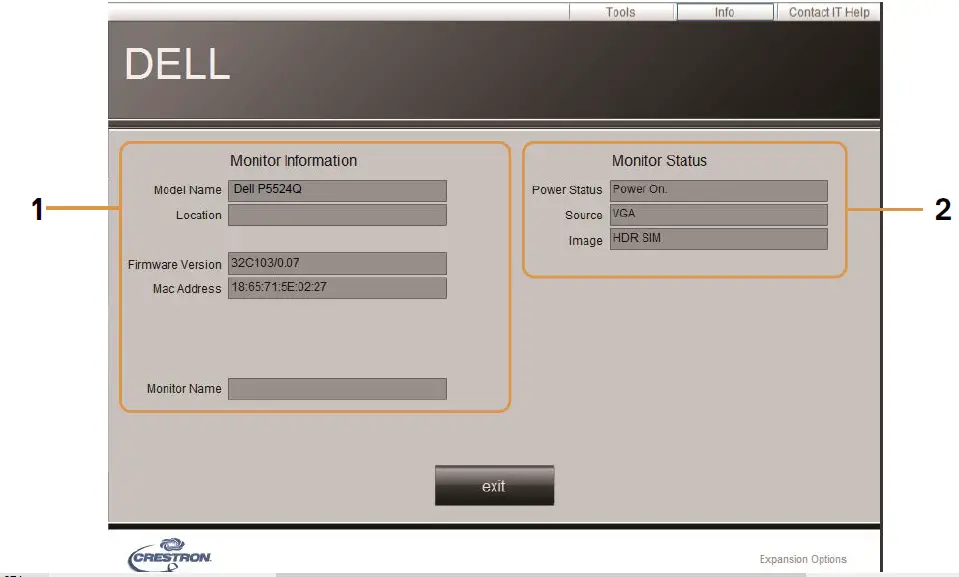This screenshot has height=577, width=959.
Task: Open the Tools tab
Action: (620, 12)
